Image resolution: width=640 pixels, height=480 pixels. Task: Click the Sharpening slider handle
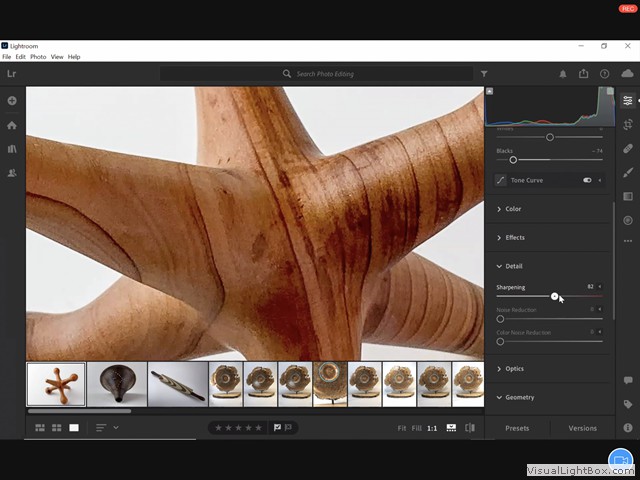[555, 296]
